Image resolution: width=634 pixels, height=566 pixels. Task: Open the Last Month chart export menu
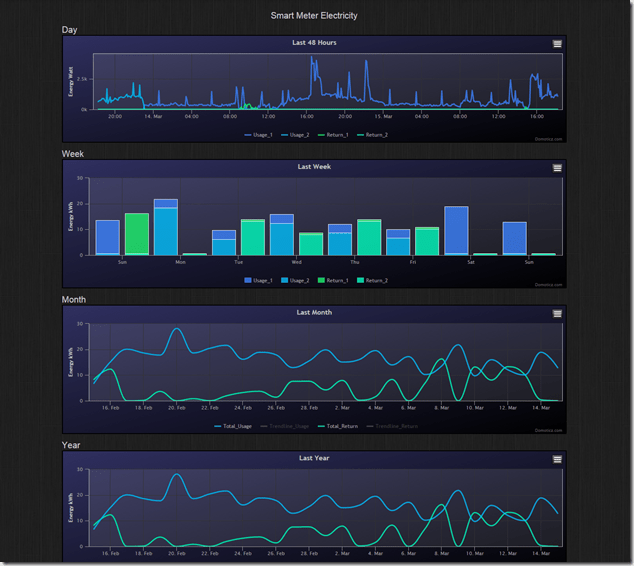[x=557, y=313]
